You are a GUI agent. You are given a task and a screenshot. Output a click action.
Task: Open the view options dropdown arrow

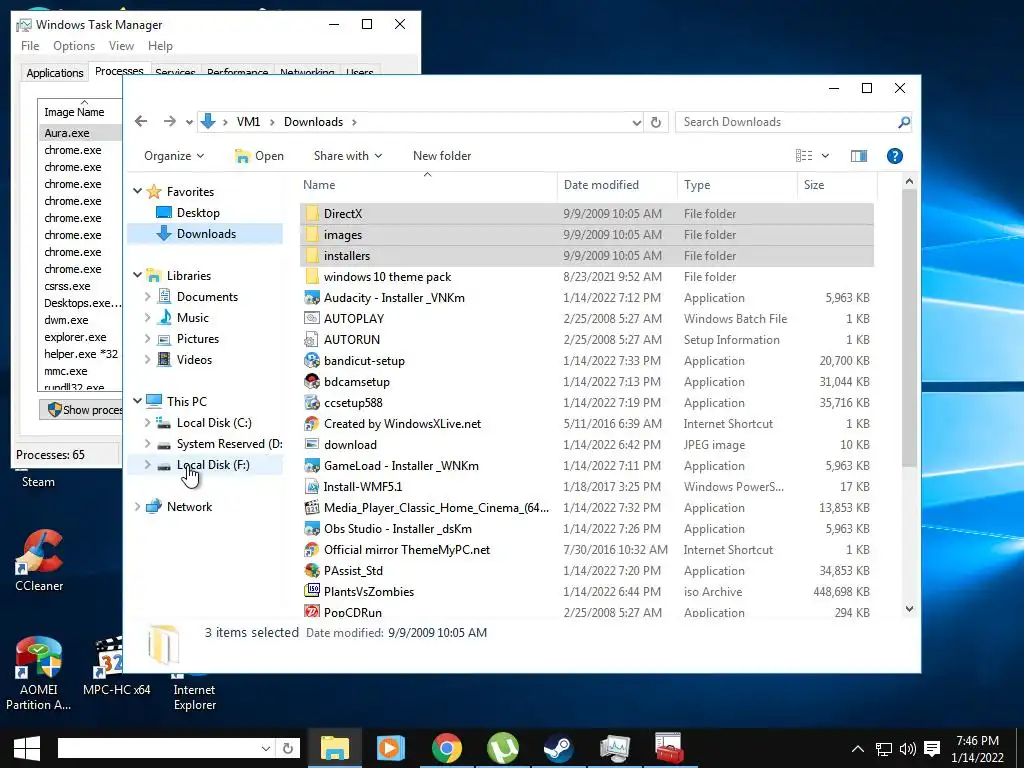click(825, 155)
